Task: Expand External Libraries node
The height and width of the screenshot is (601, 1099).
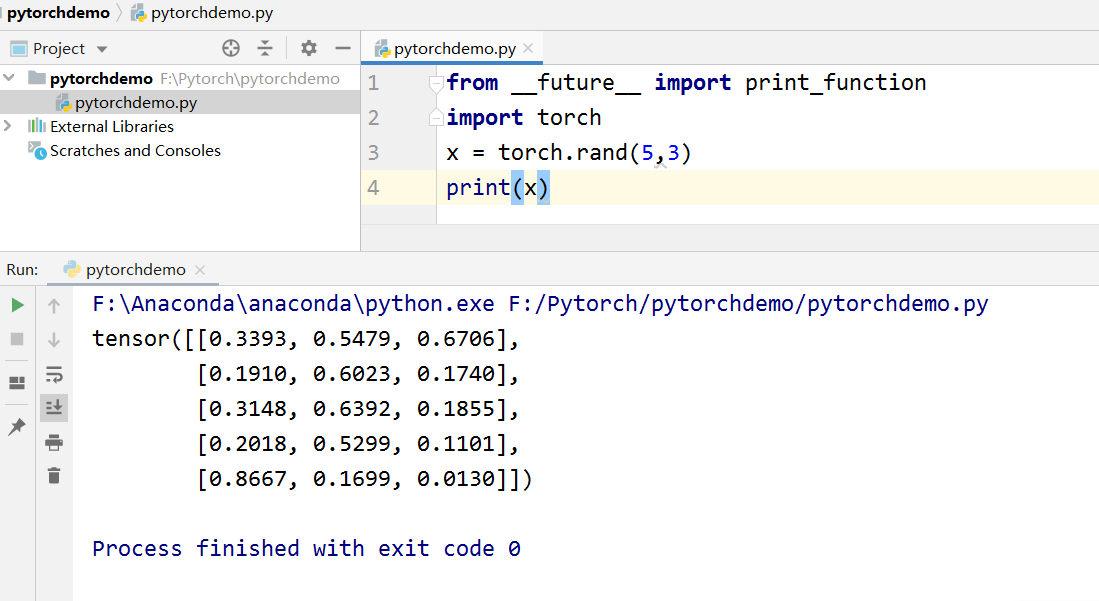Action: tap(8, 126)
